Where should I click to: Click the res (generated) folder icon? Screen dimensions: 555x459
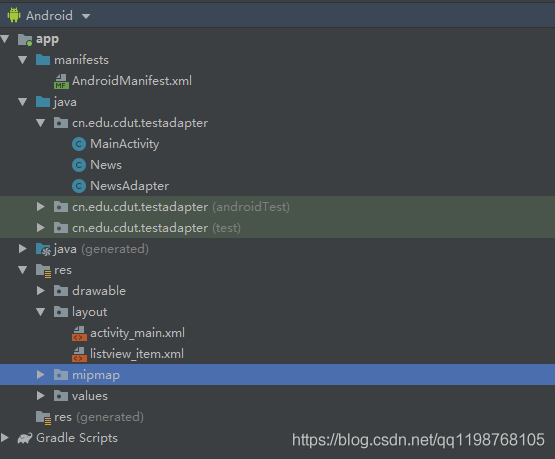pyautogui.click(x=44, y=418)
